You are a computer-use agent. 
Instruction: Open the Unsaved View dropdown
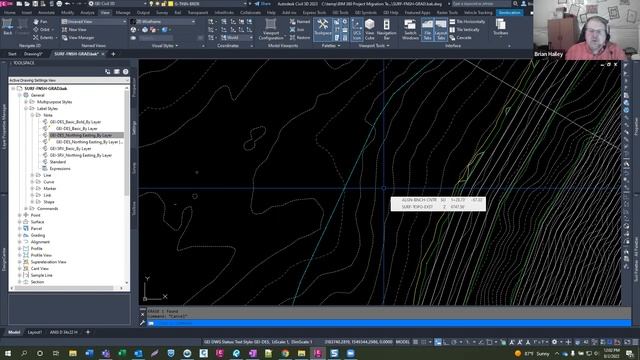pyautogui.click(x=93, y=21)
